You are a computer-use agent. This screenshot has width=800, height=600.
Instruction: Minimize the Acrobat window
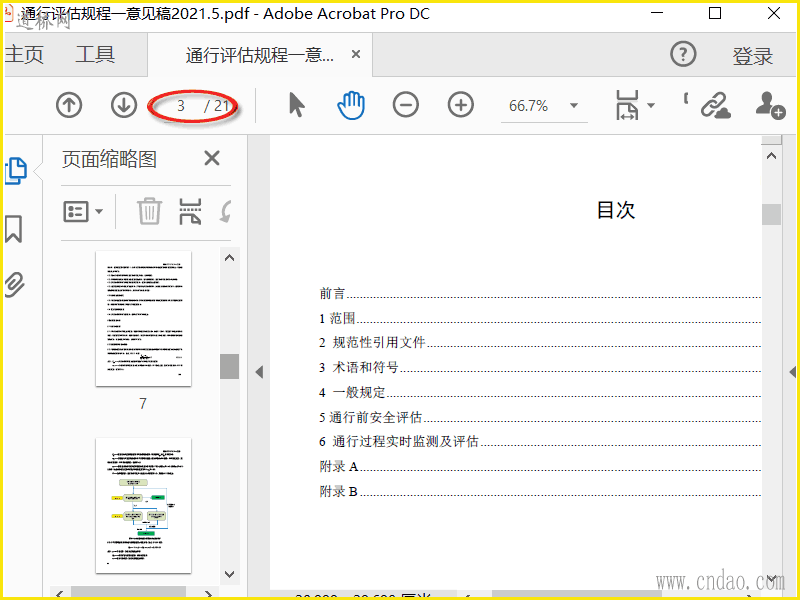click(x=657, y=13)
